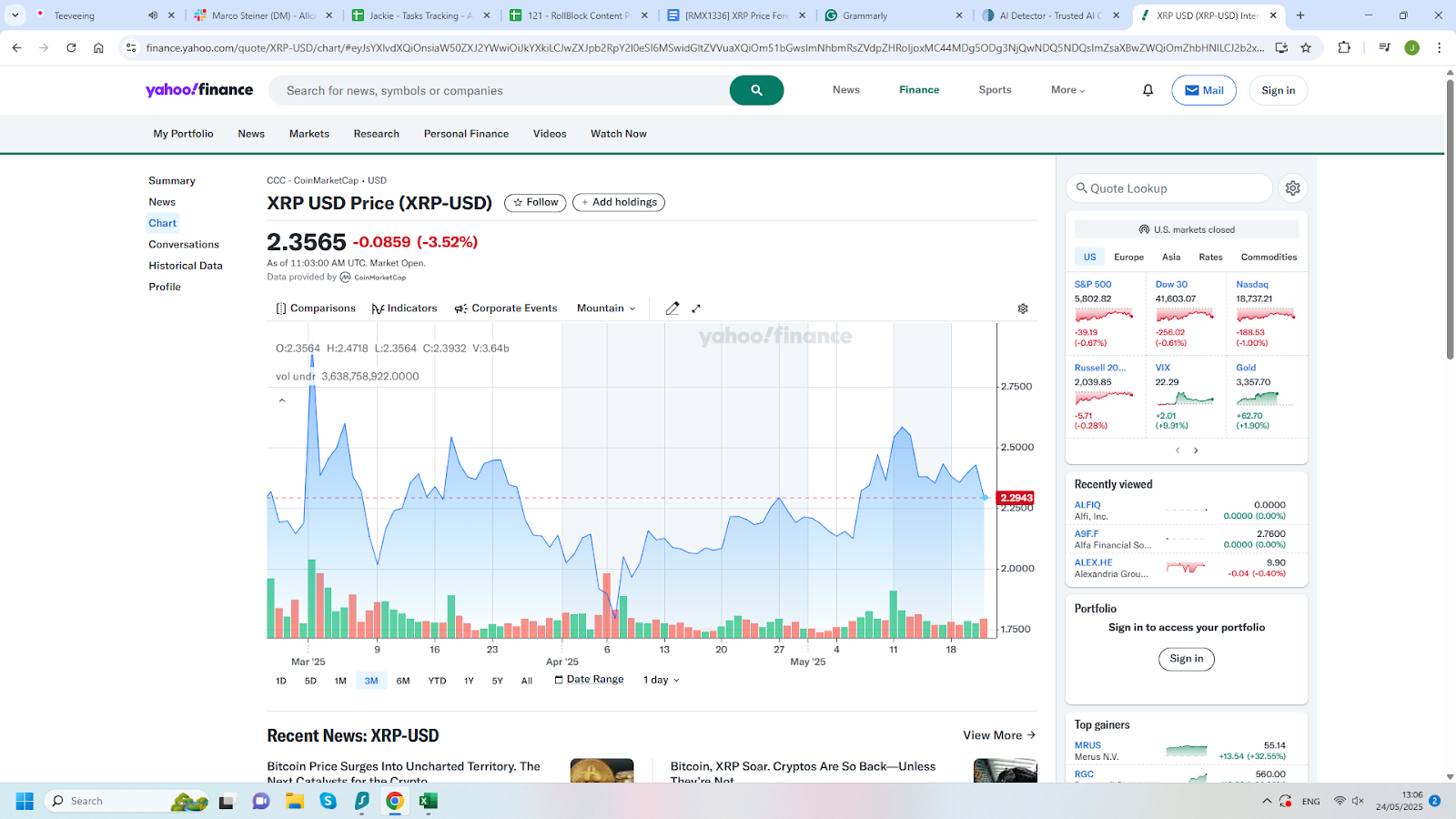Viewport: 1456px width, 819px height.
Task: Show next markets with right chevron
Action: tap(1196, 450)
